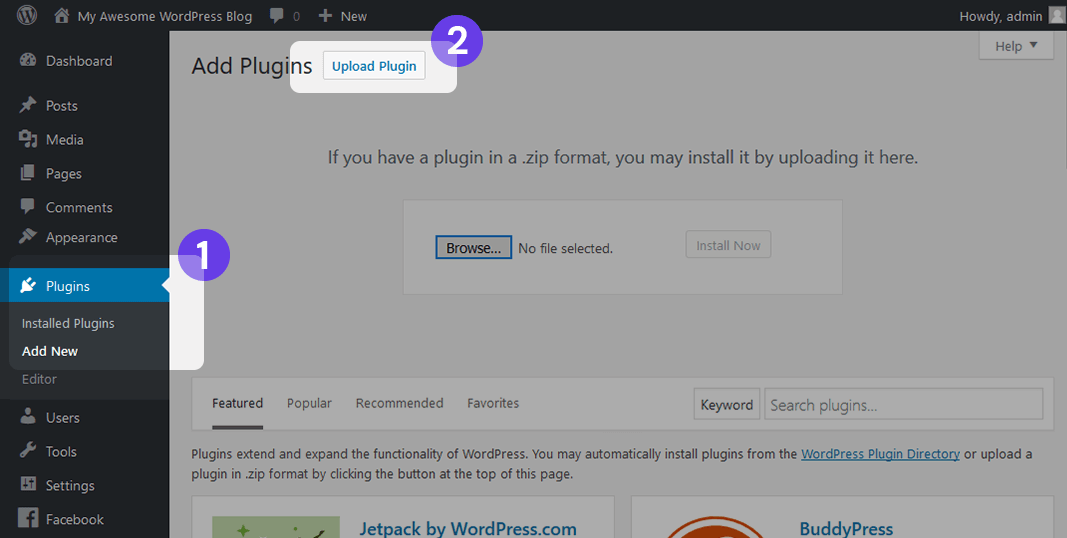Open the Dashboard menu item
Screen dimensions: 1067x538
click(79, 61)
